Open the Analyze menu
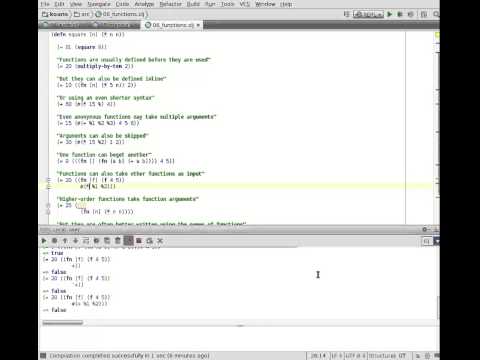The width and height of the screenshot is (480, 360). click(144, 4)
